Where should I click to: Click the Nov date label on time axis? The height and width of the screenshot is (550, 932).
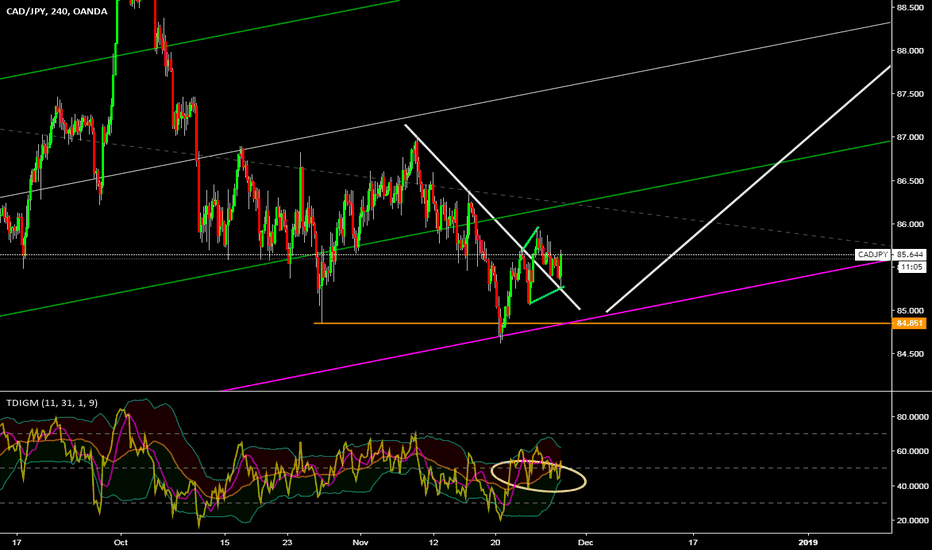coord(360,542)
